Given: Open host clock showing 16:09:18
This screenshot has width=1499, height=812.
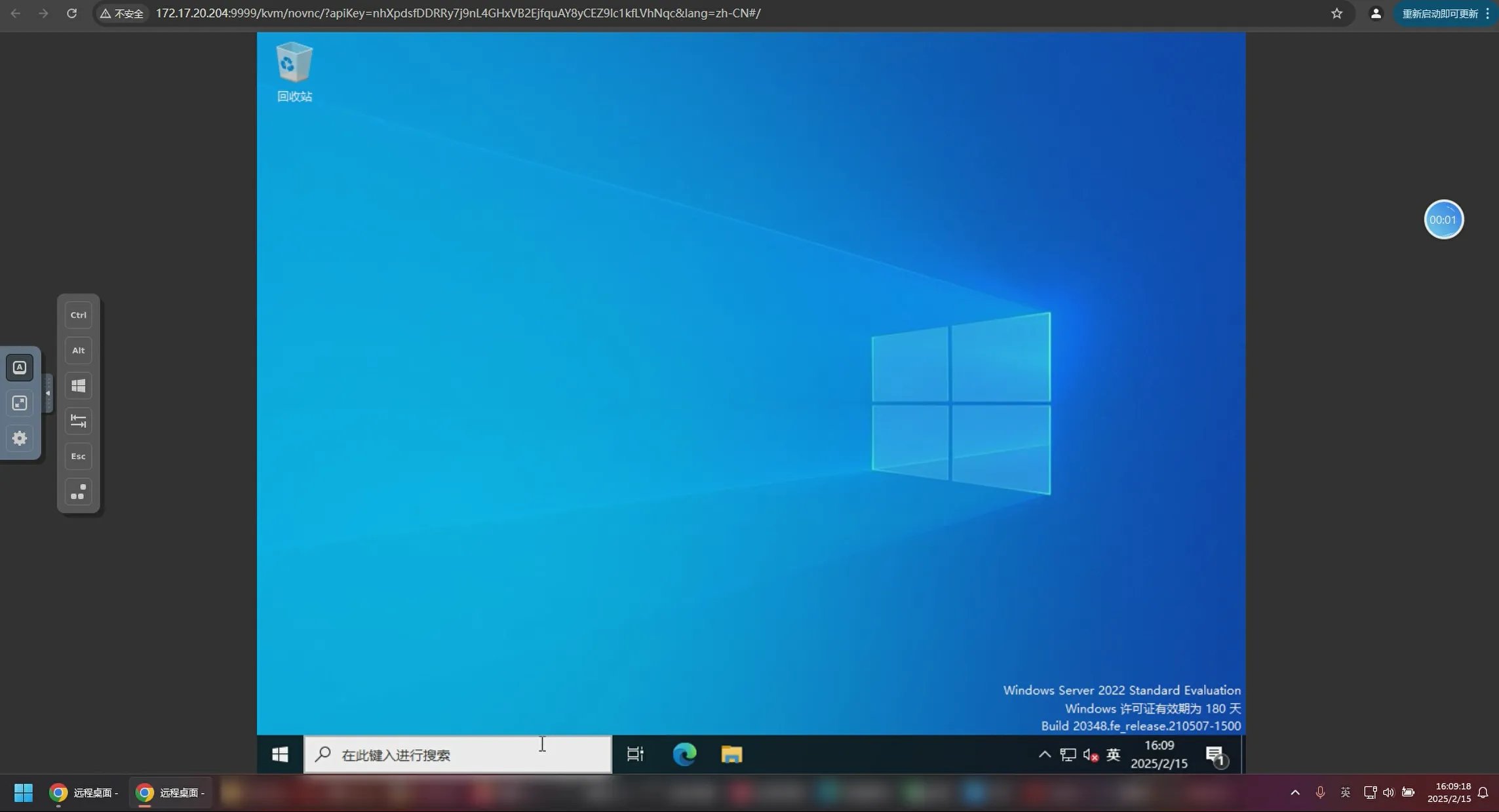Looking at the screenshot, I should [1449, 792].
